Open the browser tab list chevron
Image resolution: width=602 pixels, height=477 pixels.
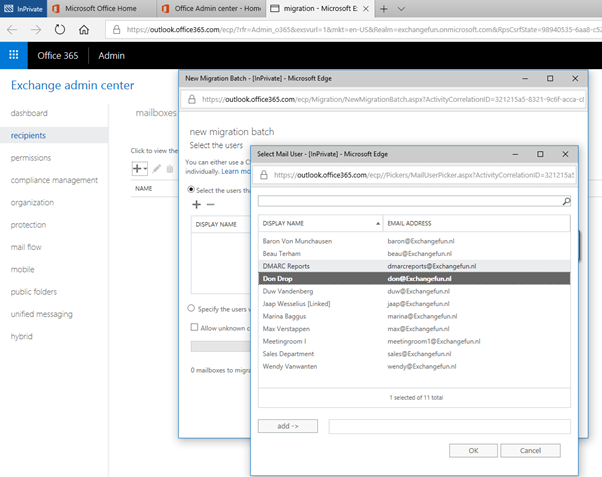(402, 8)
